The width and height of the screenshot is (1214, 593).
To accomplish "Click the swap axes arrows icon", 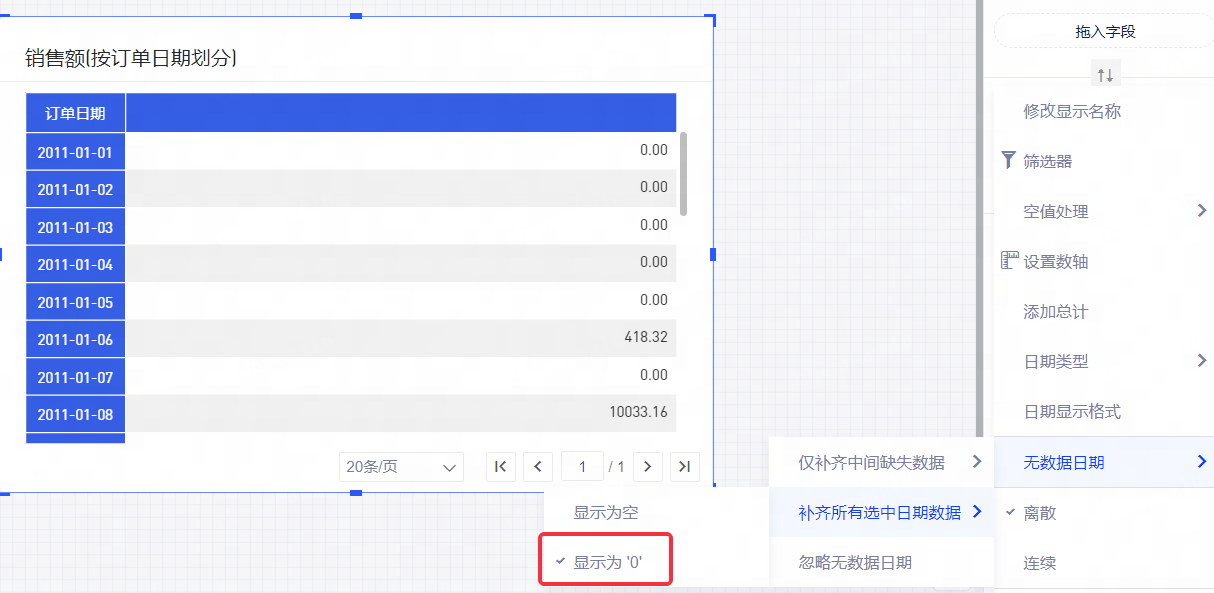I will click(1105, 75).
